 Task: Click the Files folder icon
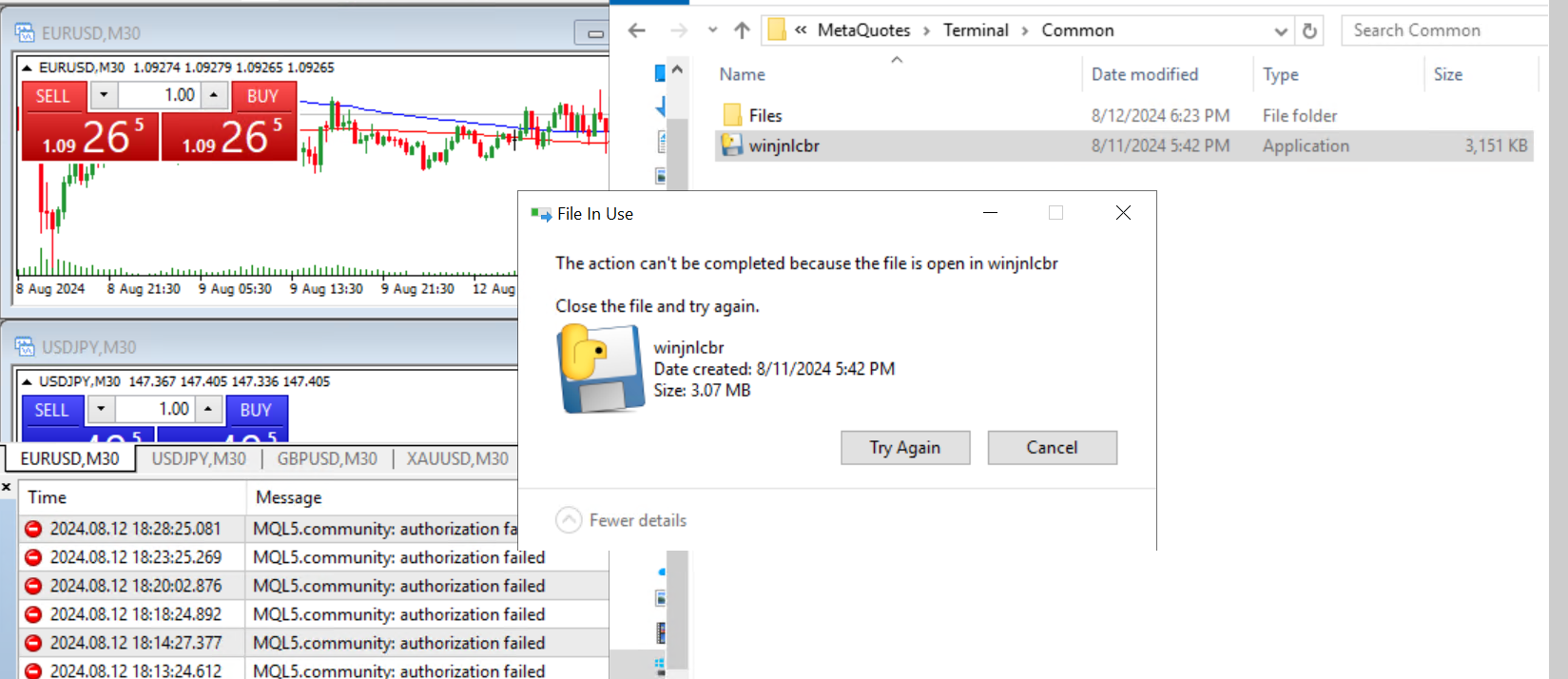[x=732, y=115]
